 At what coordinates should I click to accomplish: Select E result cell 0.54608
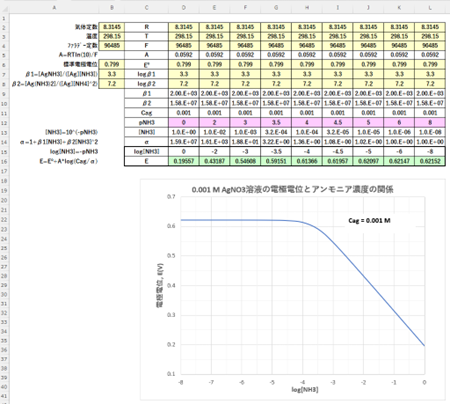point(245,162)
